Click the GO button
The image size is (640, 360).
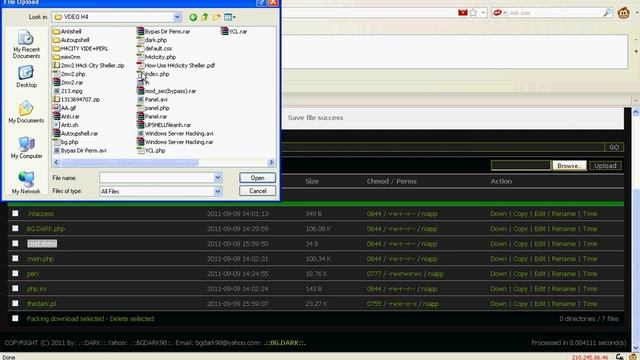(613, 147)
